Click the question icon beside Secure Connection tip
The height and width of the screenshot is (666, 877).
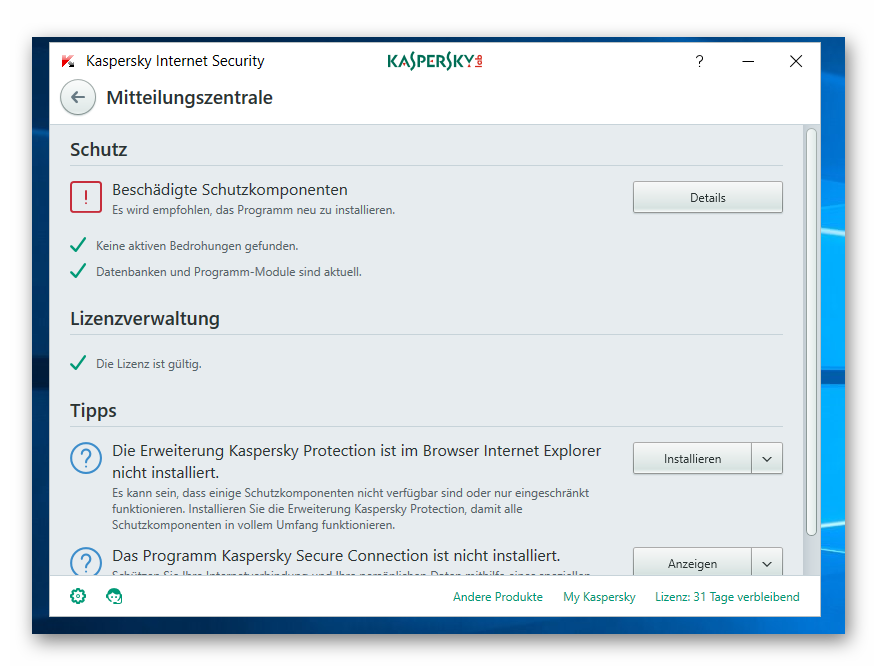[x=86, y=561]
